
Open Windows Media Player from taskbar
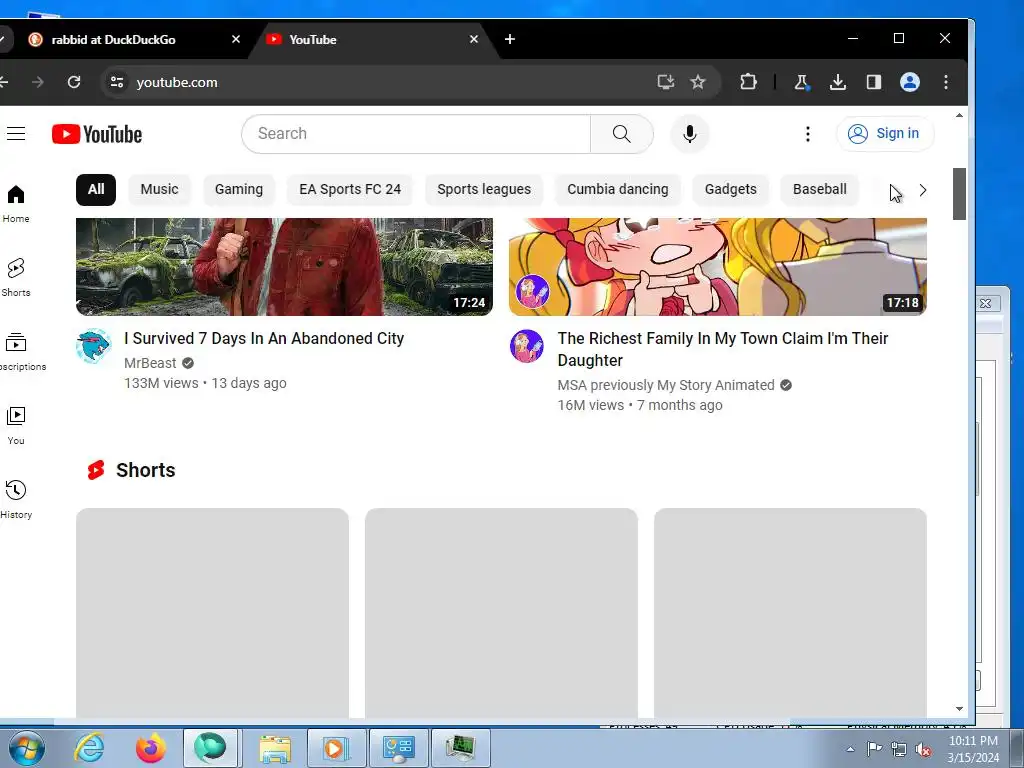336,748
